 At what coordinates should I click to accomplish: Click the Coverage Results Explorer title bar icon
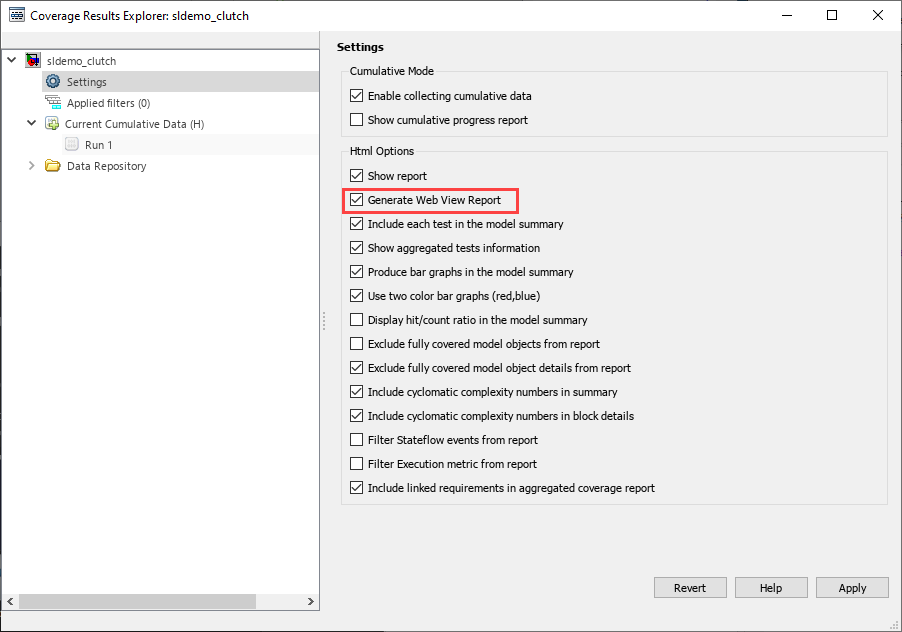click(x=17, y=16)
